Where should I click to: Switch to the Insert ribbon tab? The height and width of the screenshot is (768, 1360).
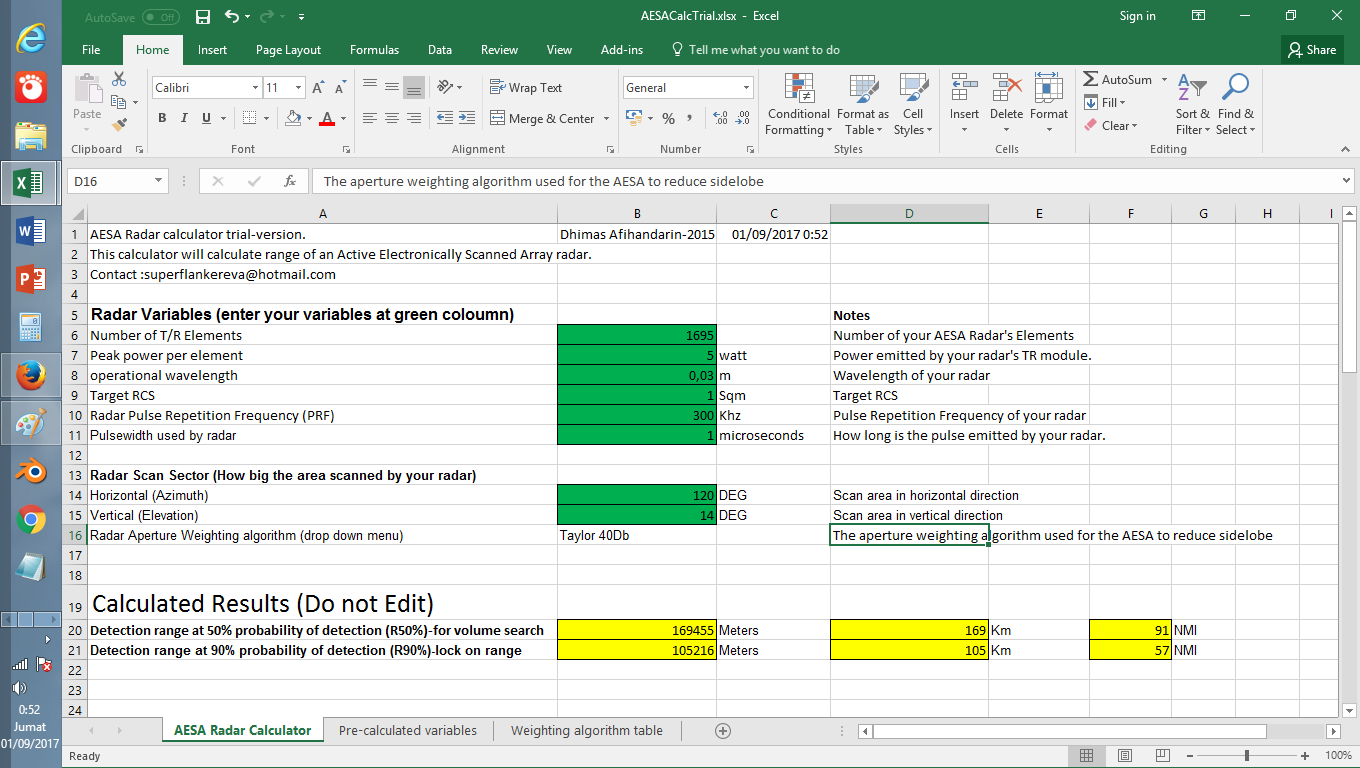[x=212, y=50]
